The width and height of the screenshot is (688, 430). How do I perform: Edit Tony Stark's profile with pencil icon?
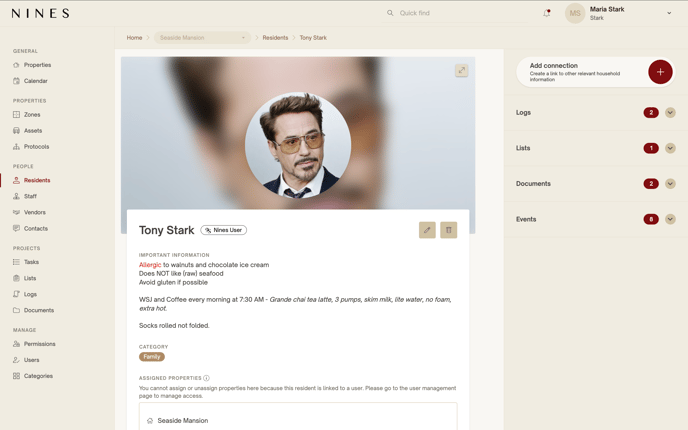(427, 230)
